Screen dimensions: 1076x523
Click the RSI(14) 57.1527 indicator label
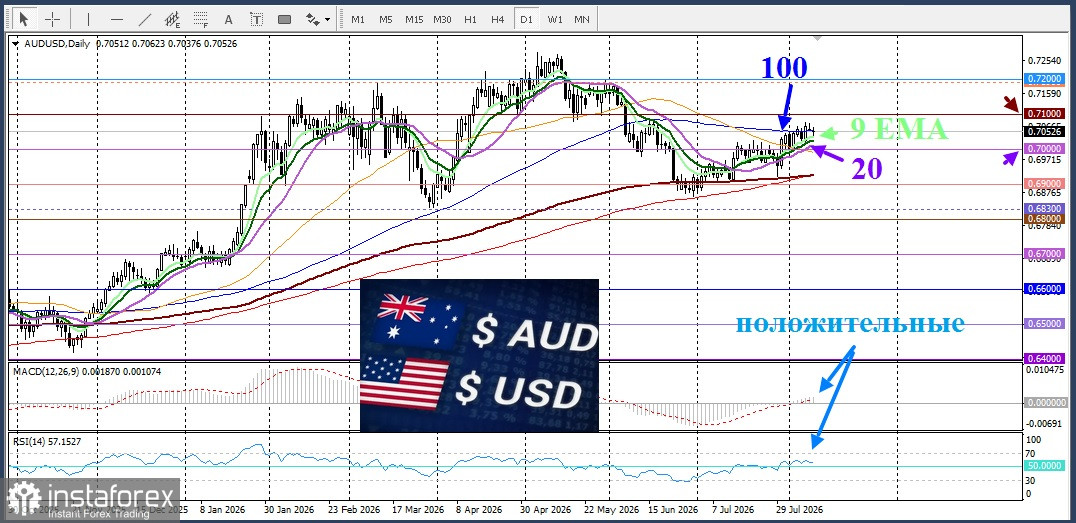[x=48, y=442]
